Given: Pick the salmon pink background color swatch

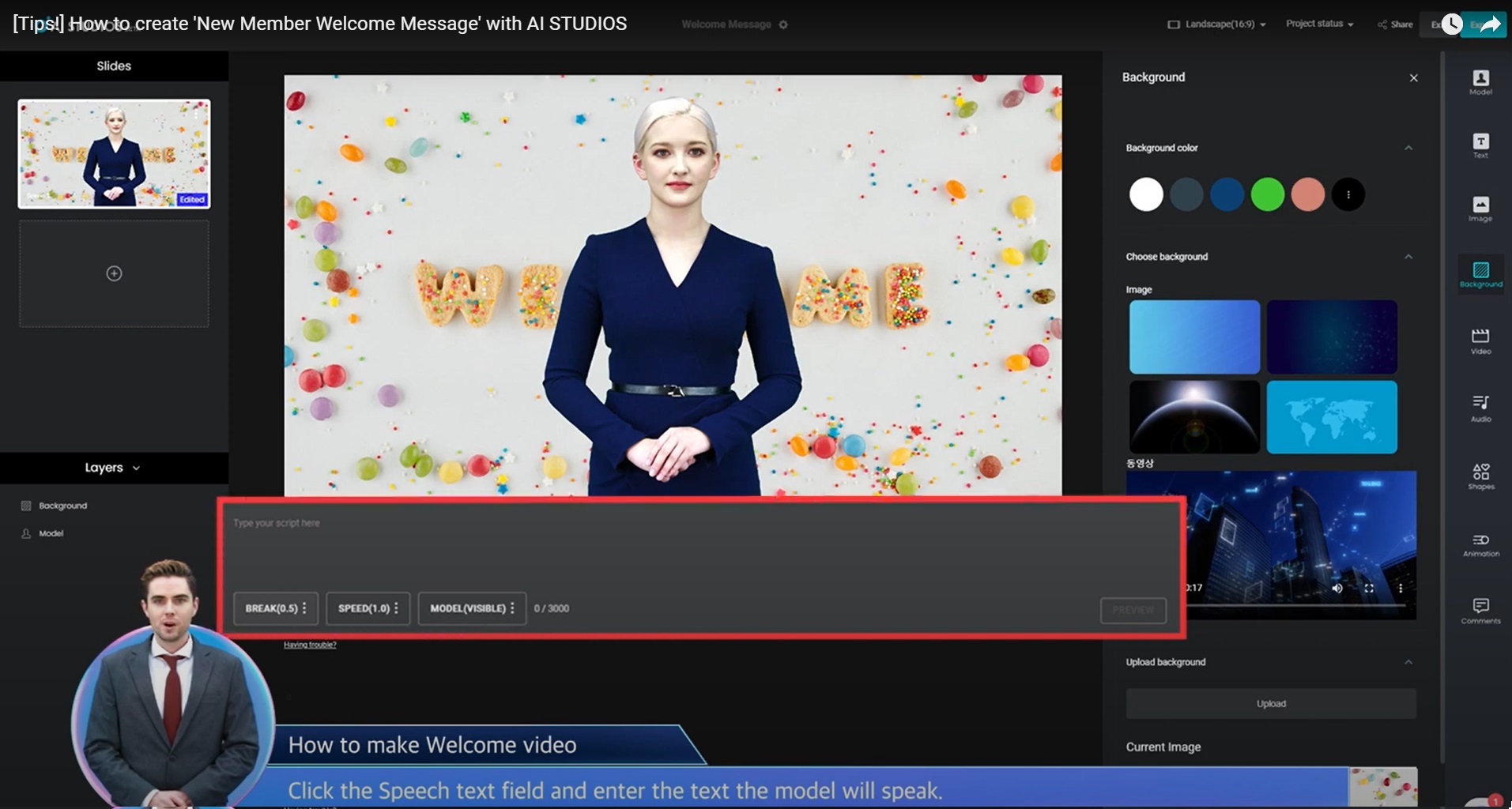Looking at the screenshot, I should (1307, 194).
